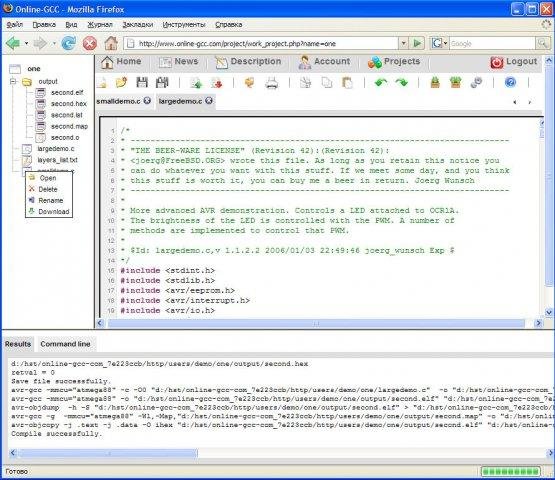
Task: Choose Download from the context menu
Action: [x=49, y=212]
